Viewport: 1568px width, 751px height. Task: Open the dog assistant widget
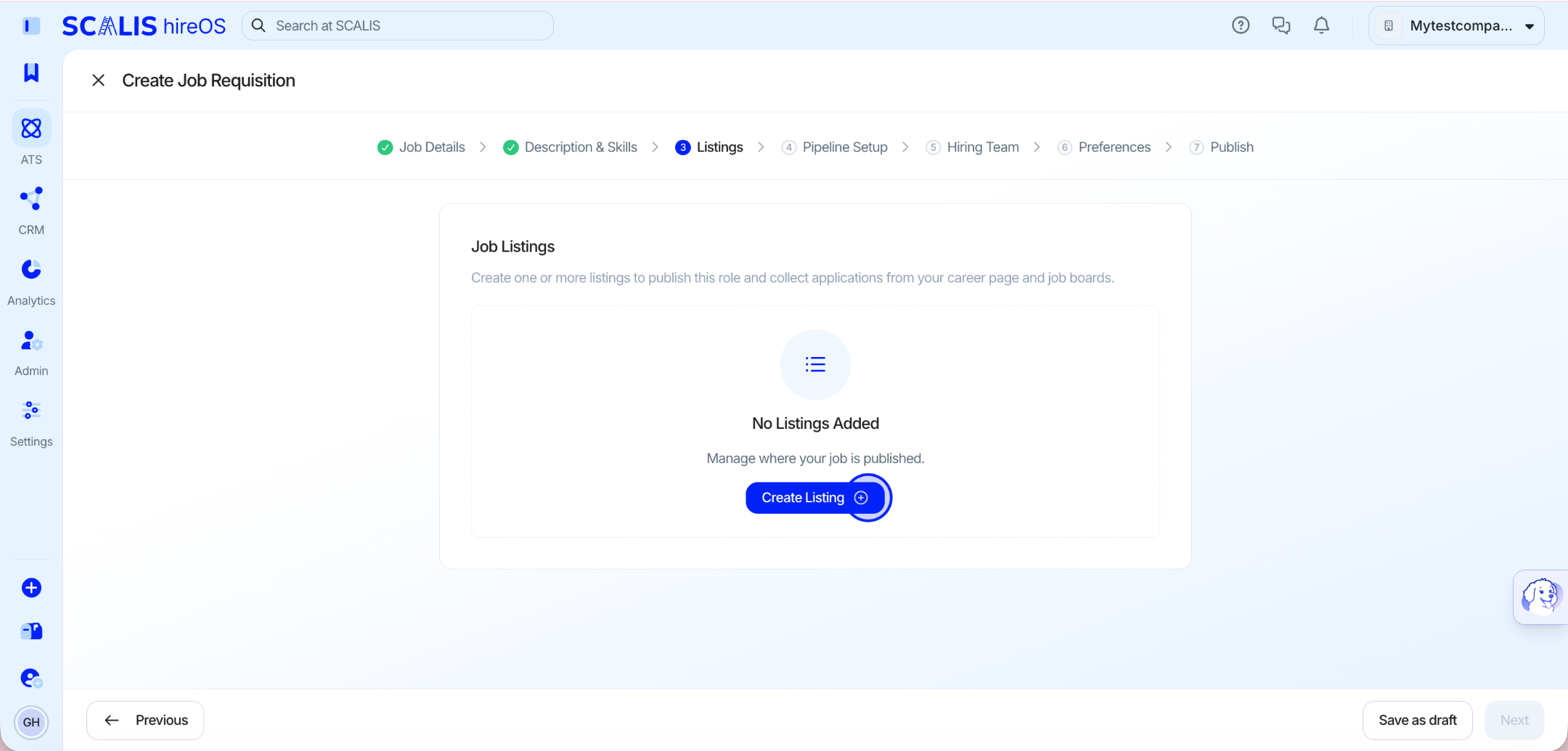click(x=1540, y=596)
